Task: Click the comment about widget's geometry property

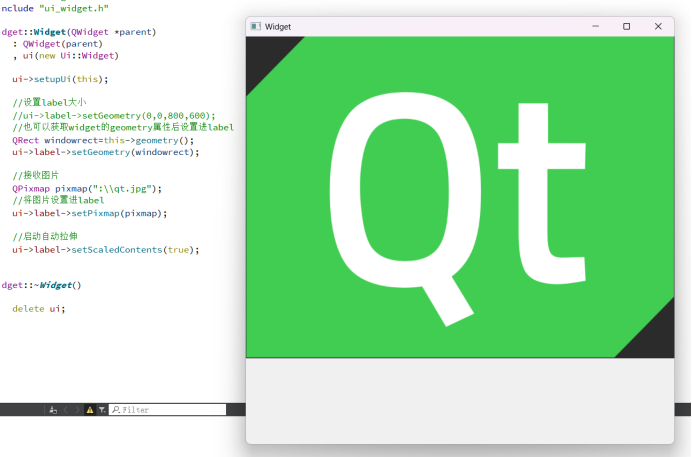Action: 123,127
